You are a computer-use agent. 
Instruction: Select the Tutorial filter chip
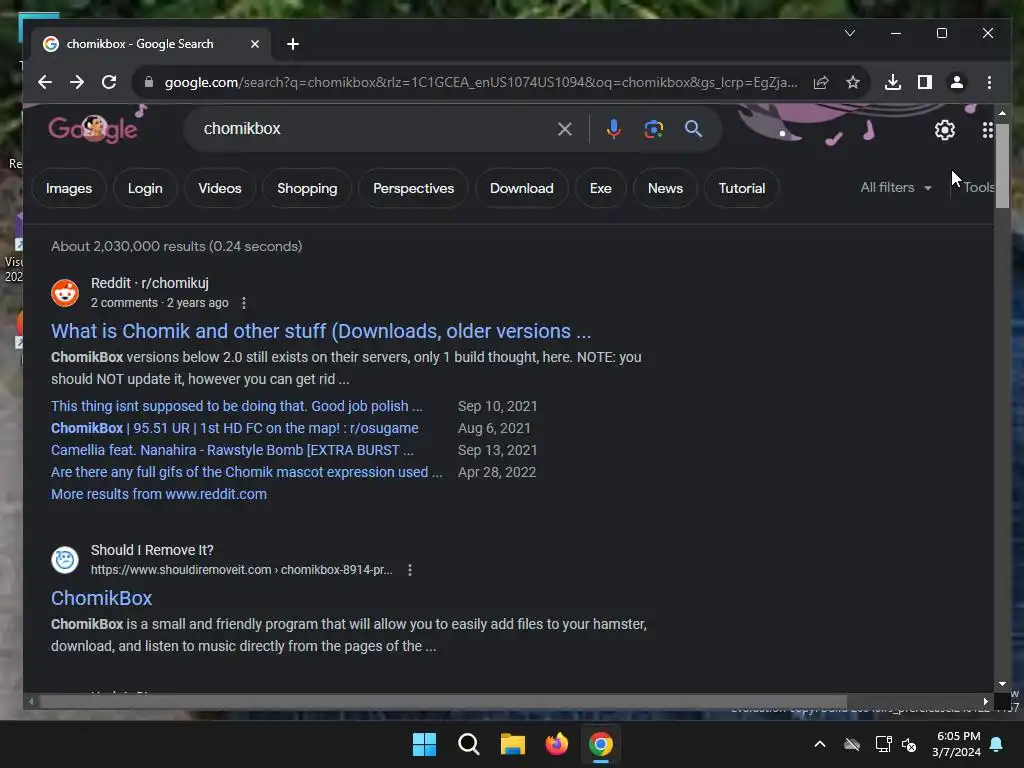tap(742, 188)
